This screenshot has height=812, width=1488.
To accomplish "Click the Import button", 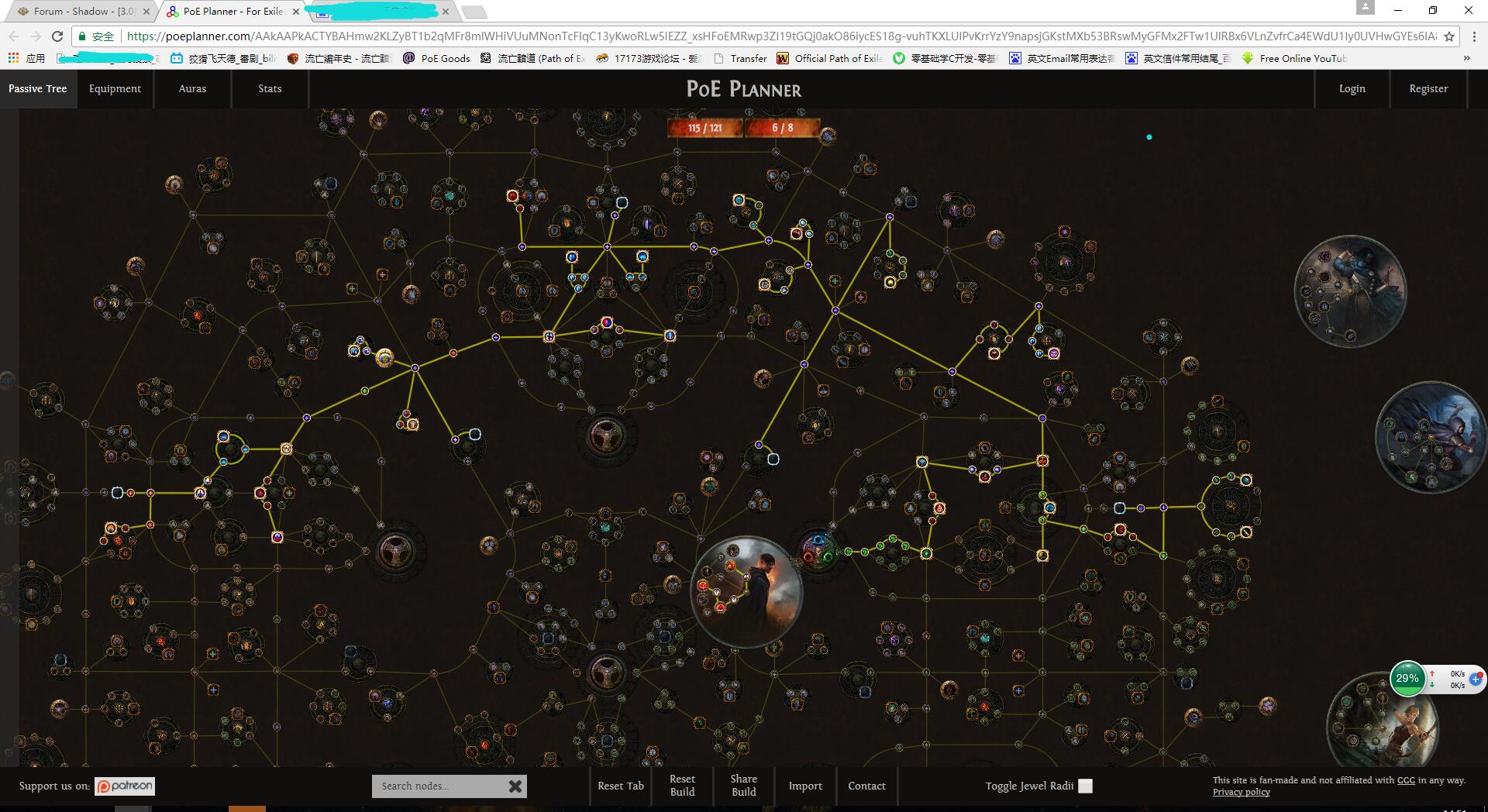I will pyautogui.click(x=805, y=786).
